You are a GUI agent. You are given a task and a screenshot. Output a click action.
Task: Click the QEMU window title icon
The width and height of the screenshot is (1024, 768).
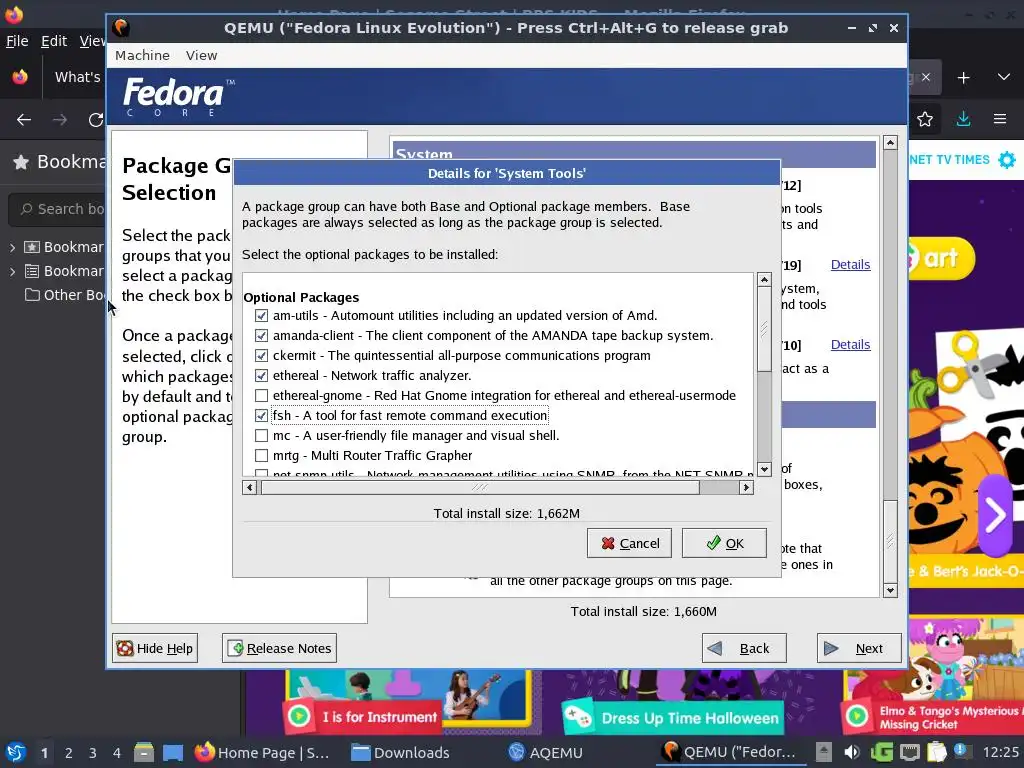tap(121, 27)
